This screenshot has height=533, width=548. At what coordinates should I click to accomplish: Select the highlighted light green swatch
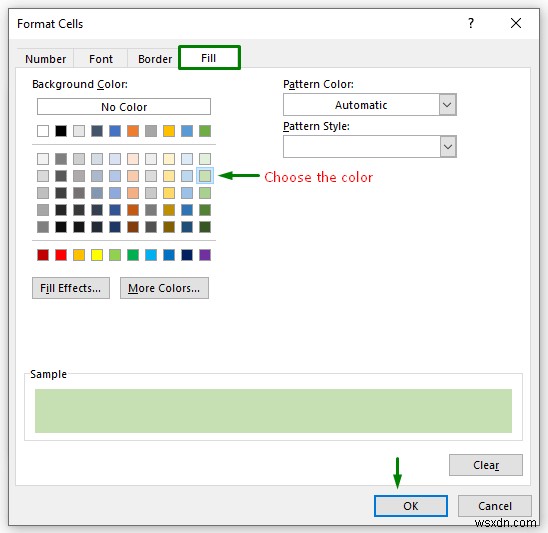click(x=205, y=176)
